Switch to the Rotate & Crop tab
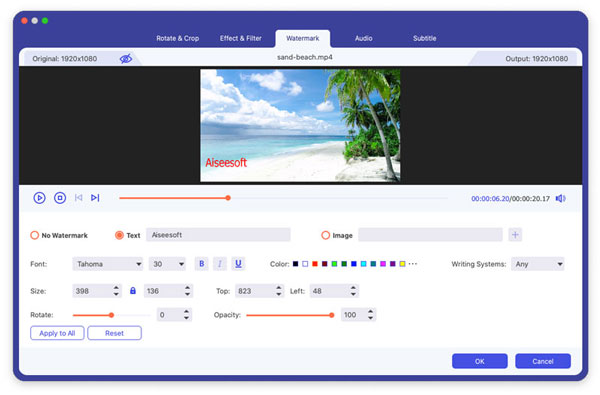 point(178,38)
